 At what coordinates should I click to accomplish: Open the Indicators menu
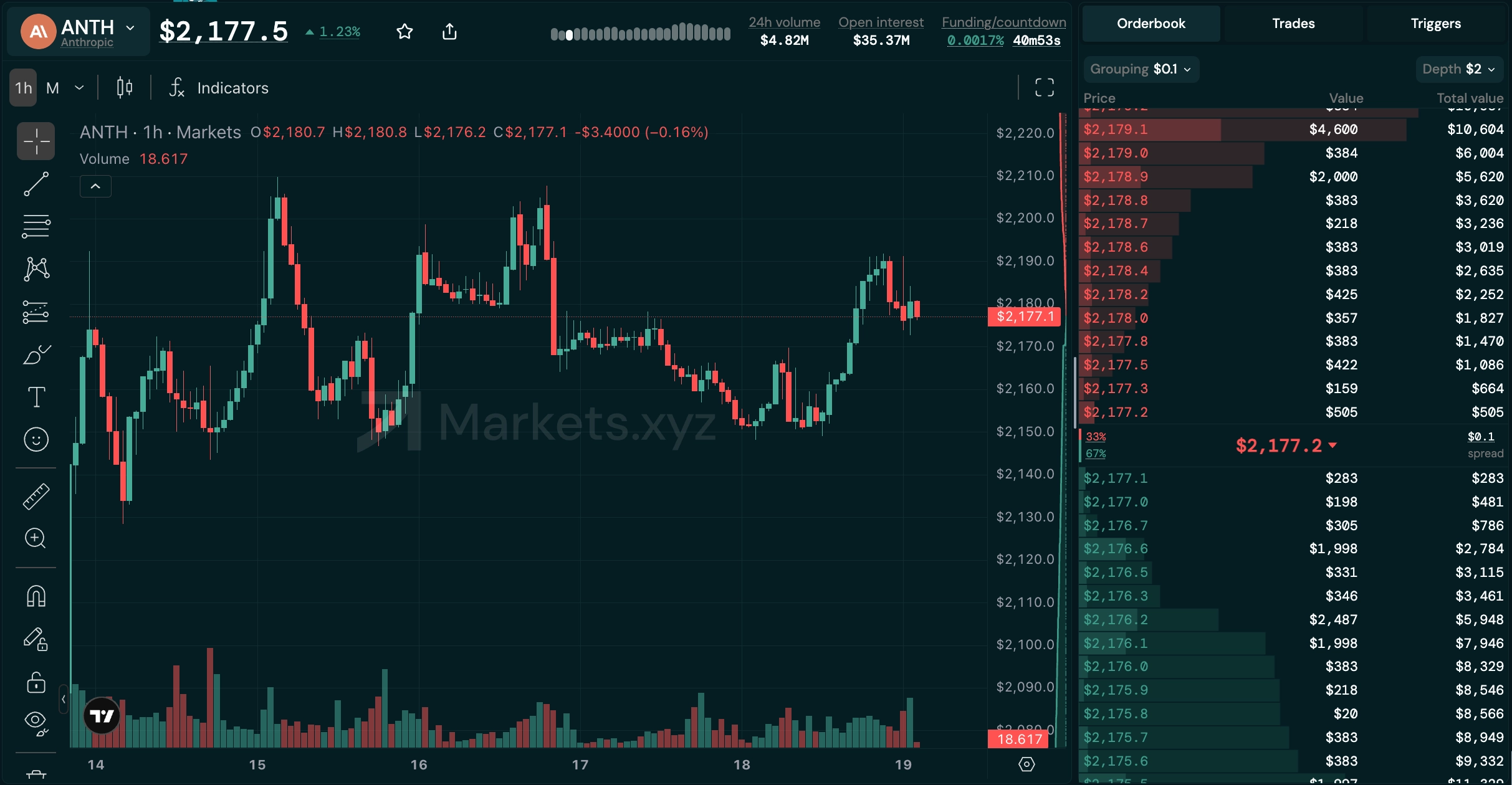pyautogui.click(x=219, y=88)
